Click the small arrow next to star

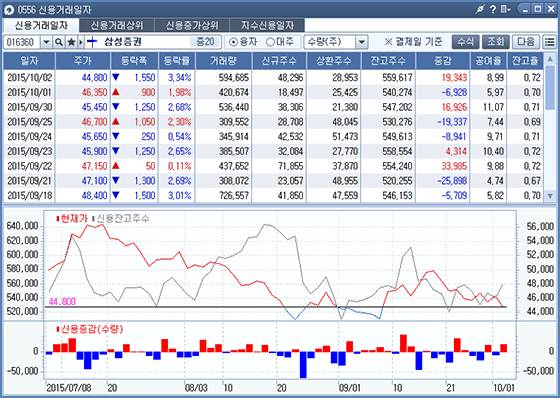[81, 42]
